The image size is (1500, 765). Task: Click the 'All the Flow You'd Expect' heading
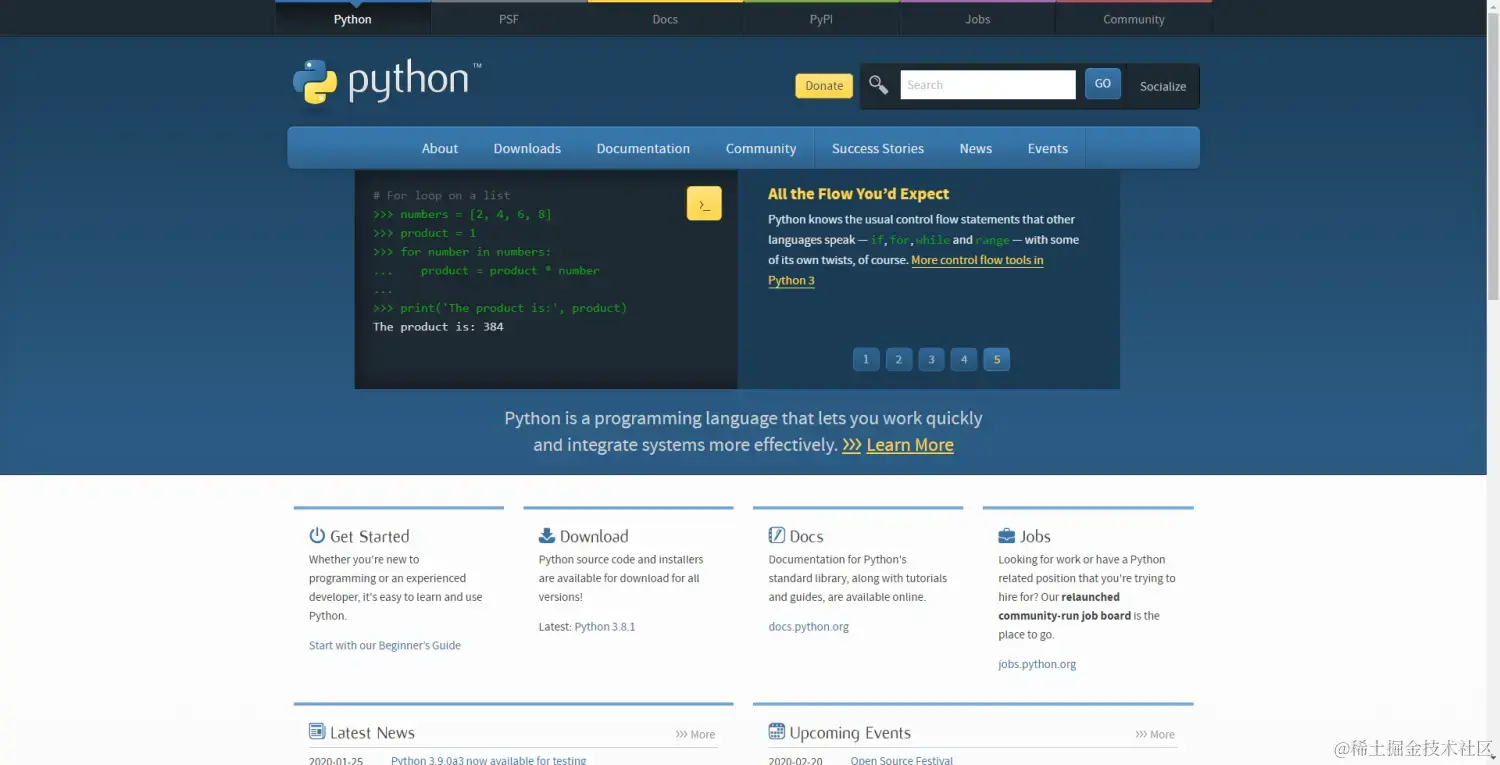coord(858,194)
